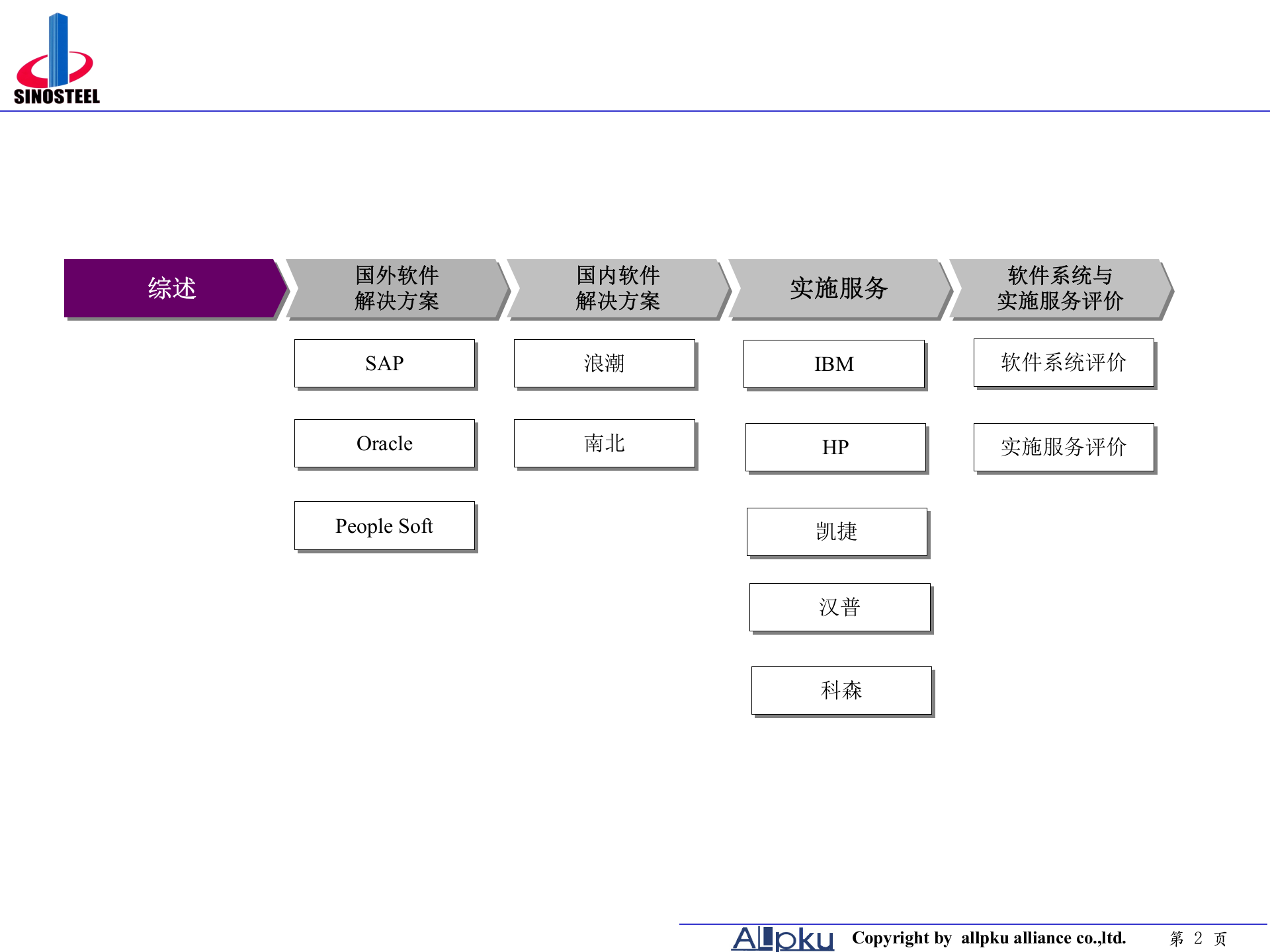The height and width of the screenshot is (952, 1270).
Task: Open the 实施服务评价 box
Action: [1063, 447]
